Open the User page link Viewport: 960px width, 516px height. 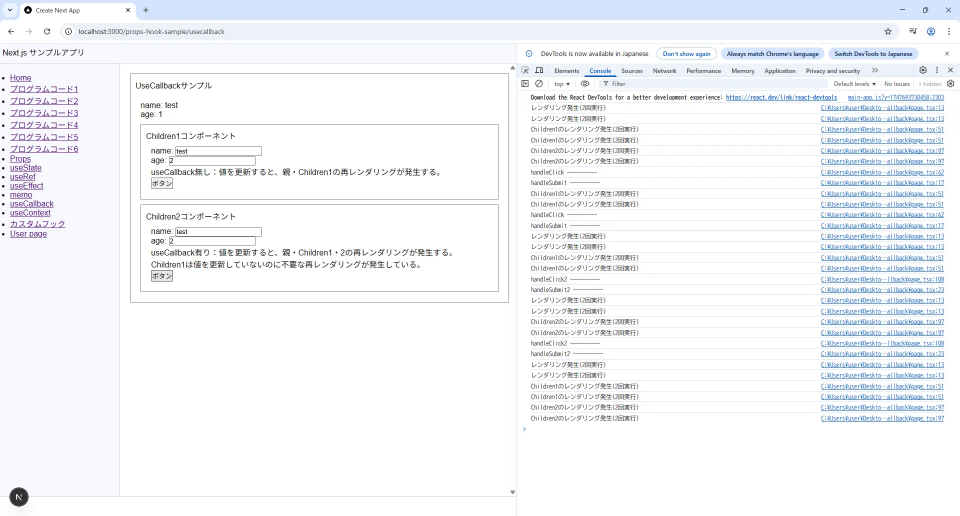(x=28, y=234)
